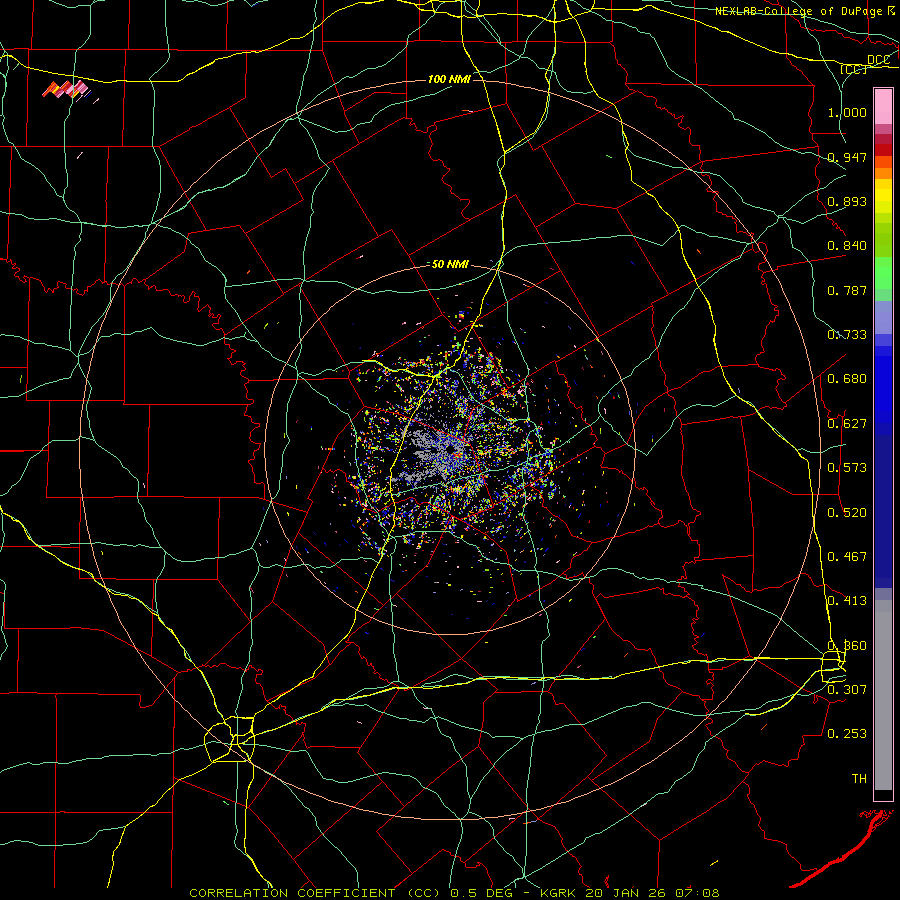
Task: Click the gray lower segment of the color bar
Action: tap(883, 695)
